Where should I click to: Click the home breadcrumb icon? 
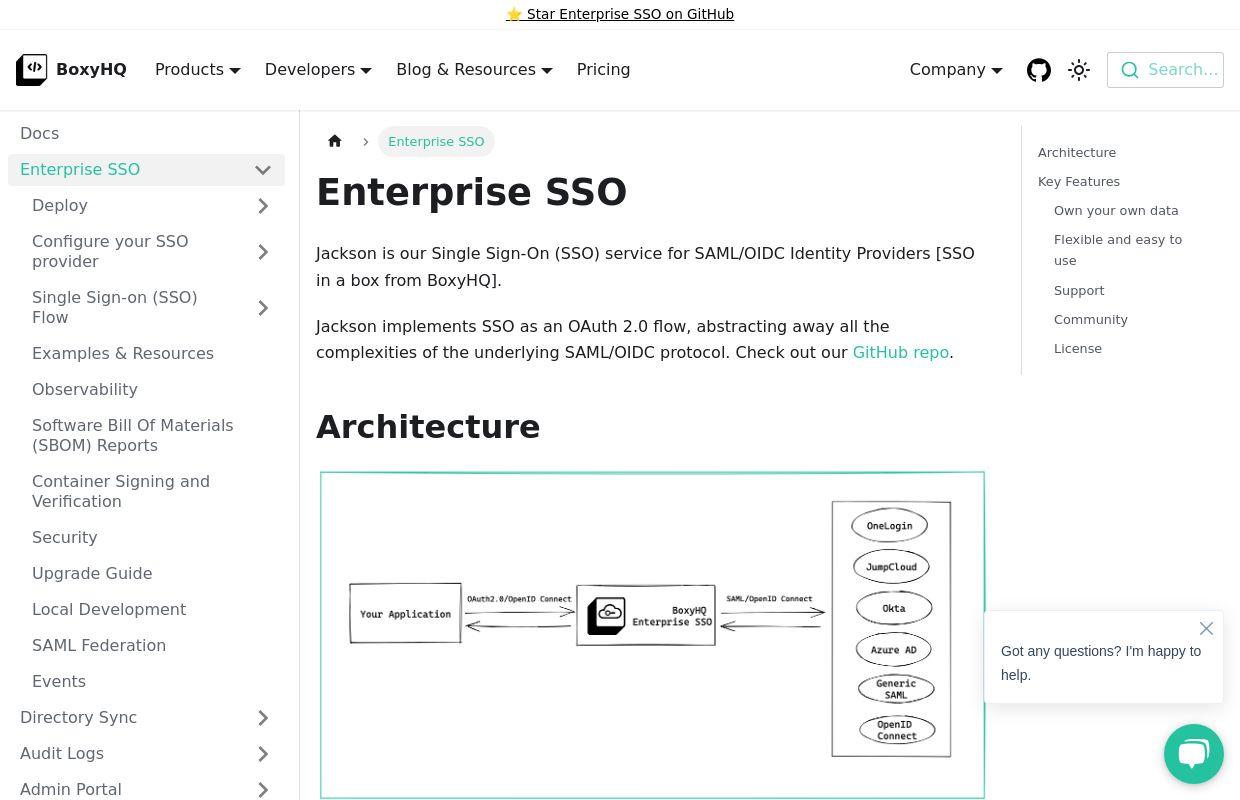335,141
